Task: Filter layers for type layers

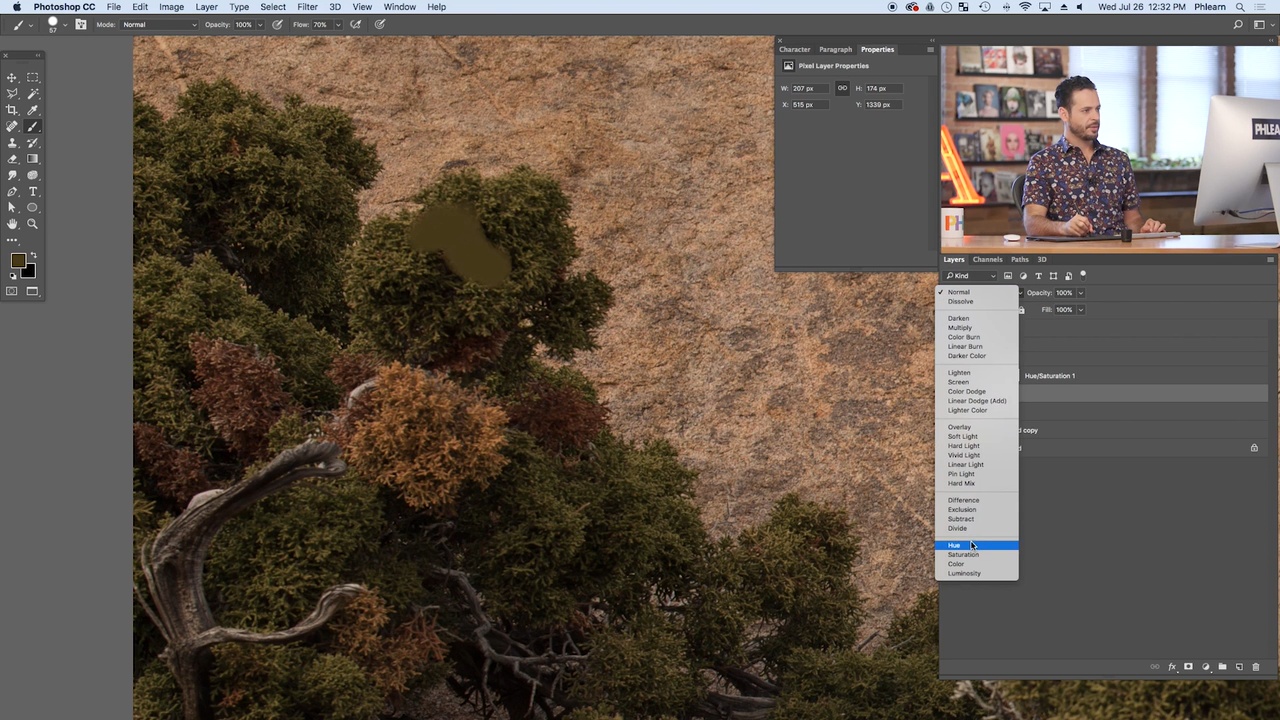Action: tap(1038, 276)
